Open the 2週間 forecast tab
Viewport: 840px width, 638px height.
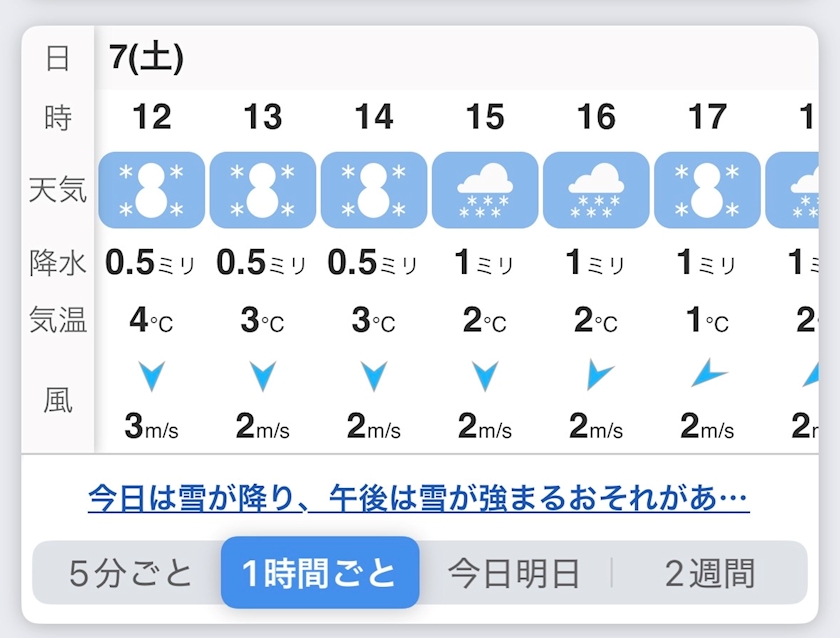coord(710,573)
